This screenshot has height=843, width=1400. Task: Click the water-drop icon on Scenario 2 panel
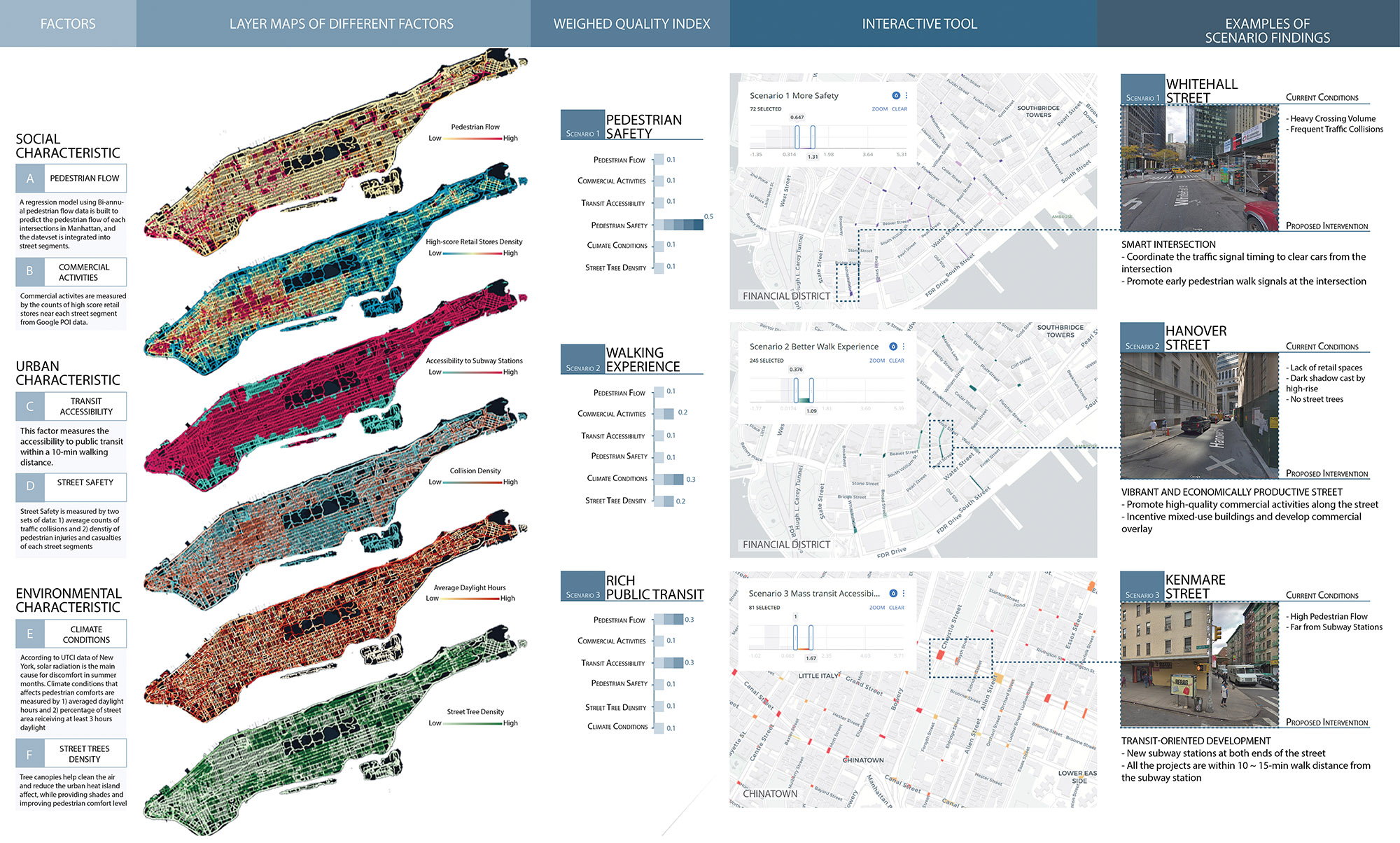point(893,347)
